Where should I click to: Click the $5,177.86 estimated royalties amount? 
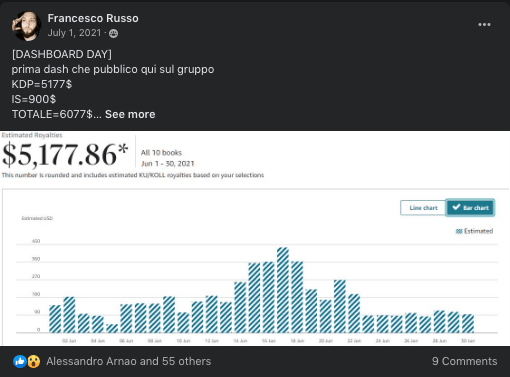[x=65, y=155]
